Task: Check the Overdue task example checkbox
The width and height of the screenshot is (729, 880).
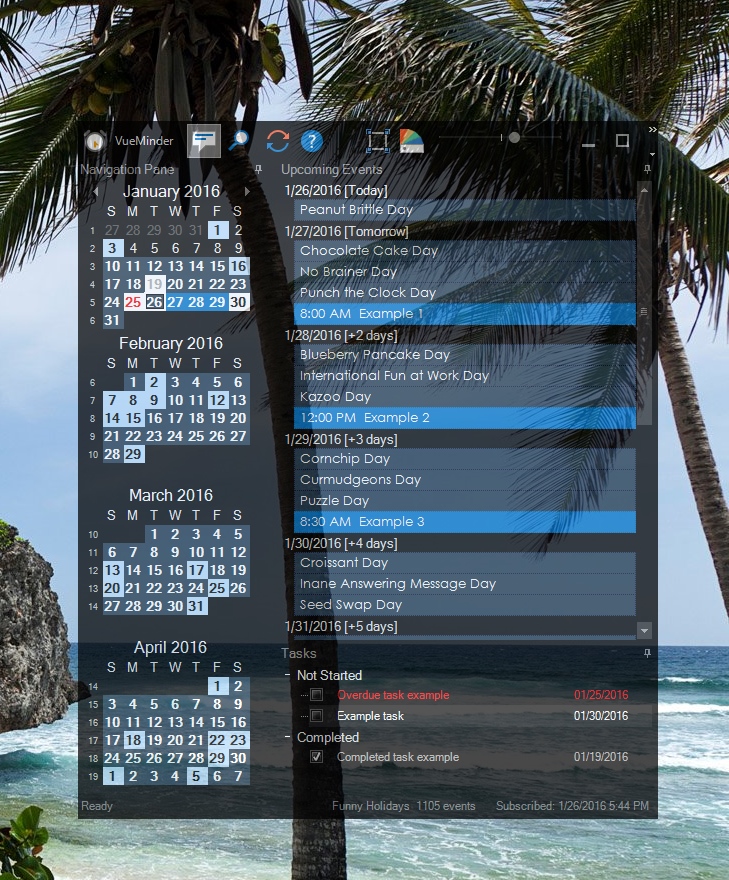Action: [x=317, y=695]
